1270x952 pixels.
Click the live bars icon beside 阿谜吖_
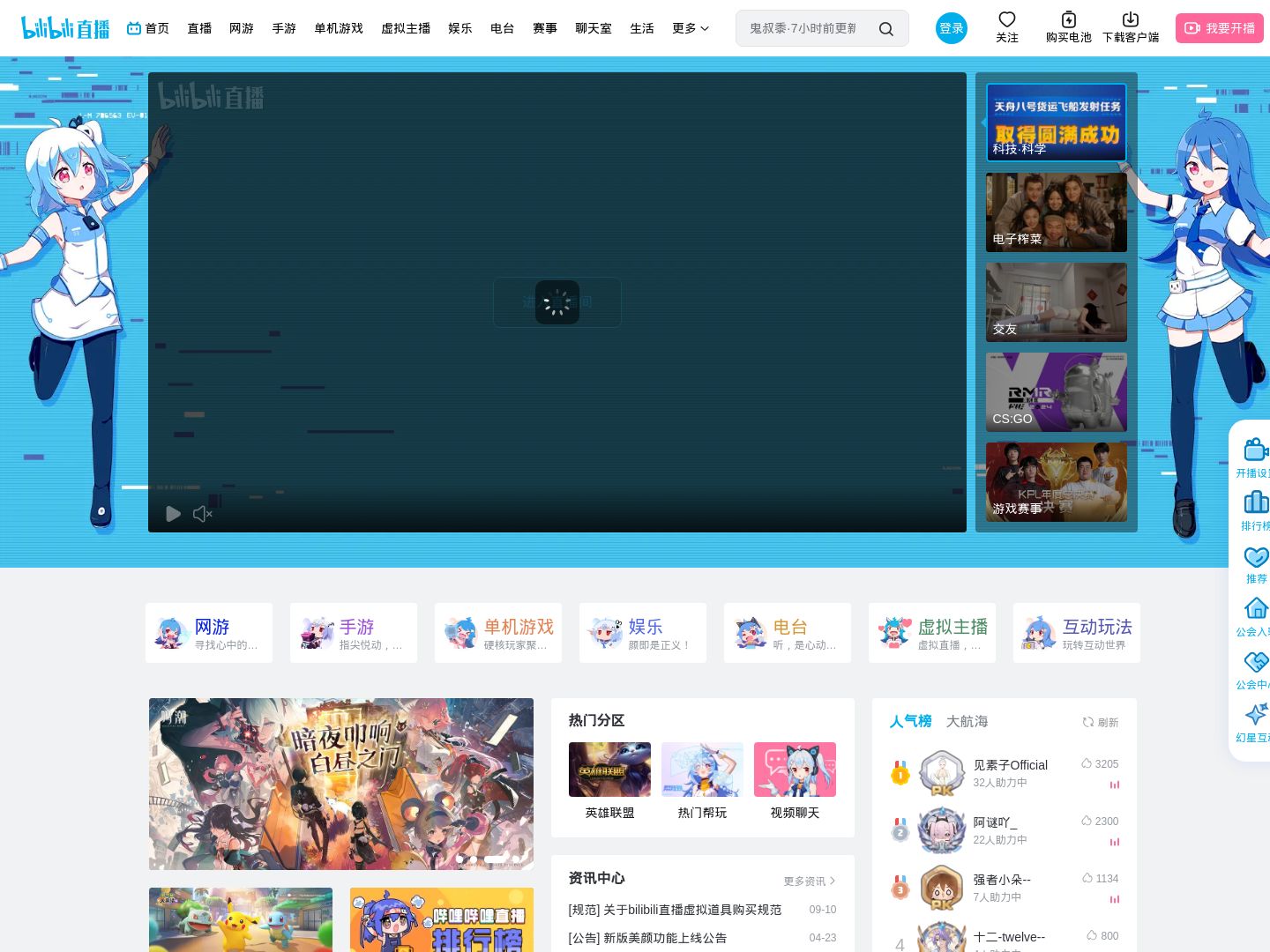click(x=1115, y=842)
